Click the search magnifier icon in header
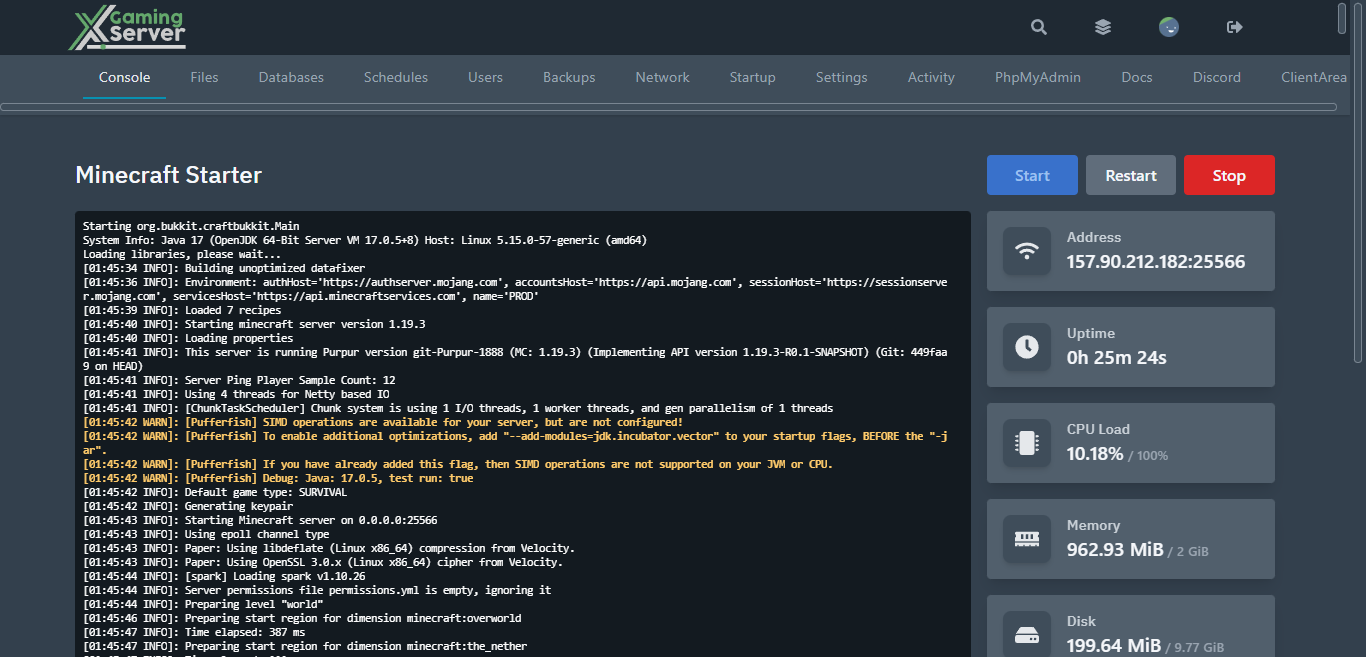This screenshot has width=1366, height=657. [1039, 27]
